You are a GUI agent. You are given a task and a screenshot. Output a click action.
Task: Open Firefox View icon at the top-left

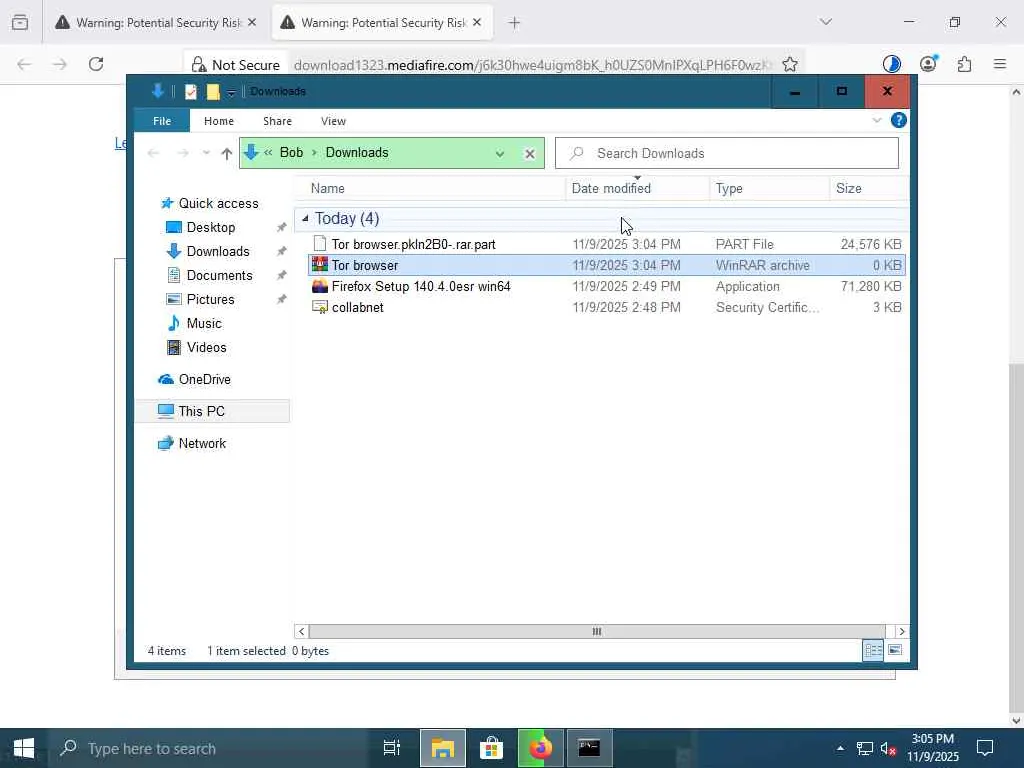20,23
